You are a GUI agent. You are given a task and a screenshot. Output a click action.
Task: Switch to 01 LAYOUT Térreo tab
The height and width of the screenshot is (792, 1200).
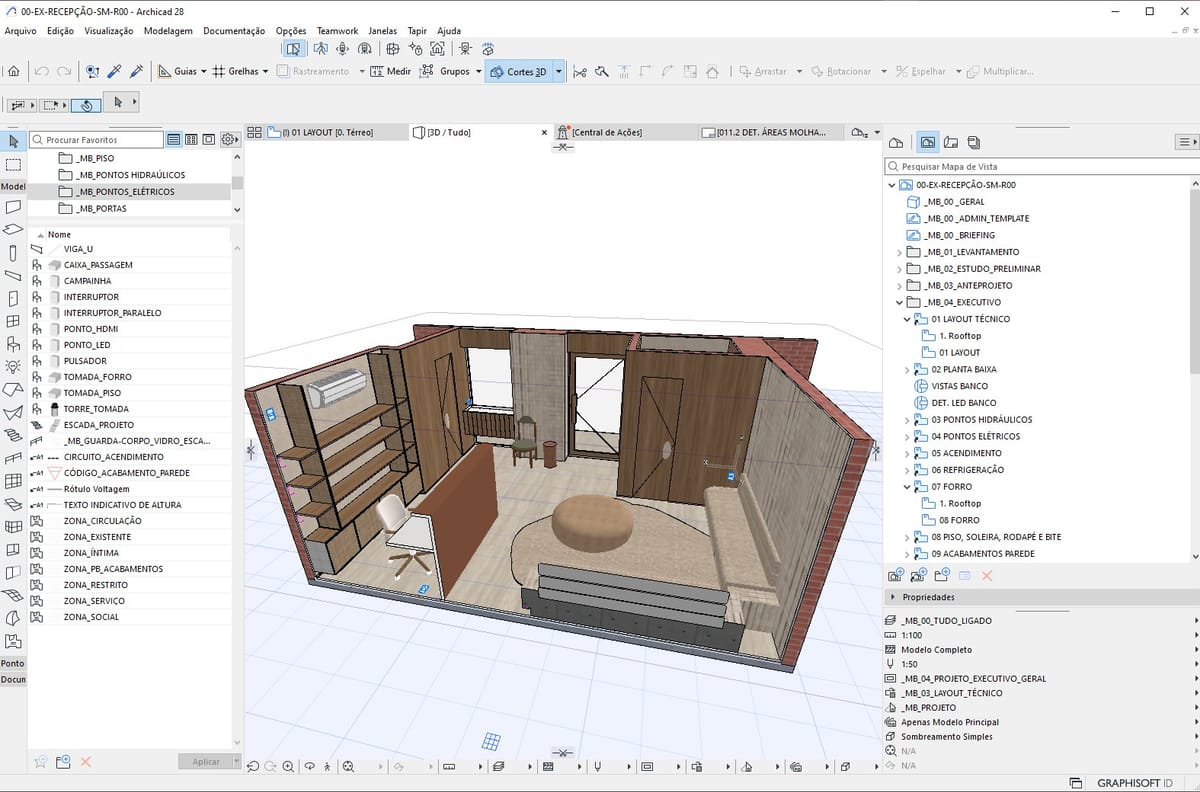point(336,132)
